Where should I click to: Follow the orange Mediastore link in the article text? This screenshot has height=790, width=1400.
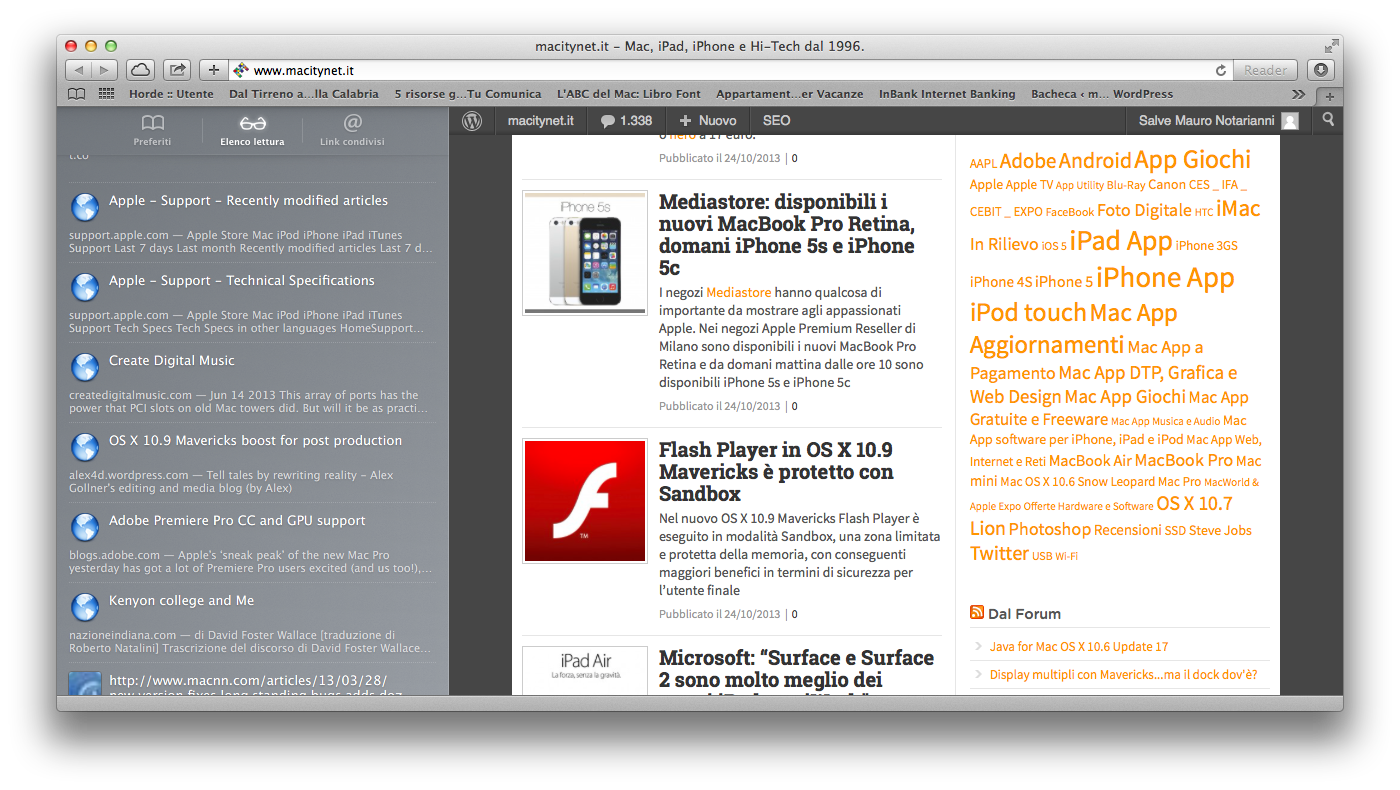(739, 293)
